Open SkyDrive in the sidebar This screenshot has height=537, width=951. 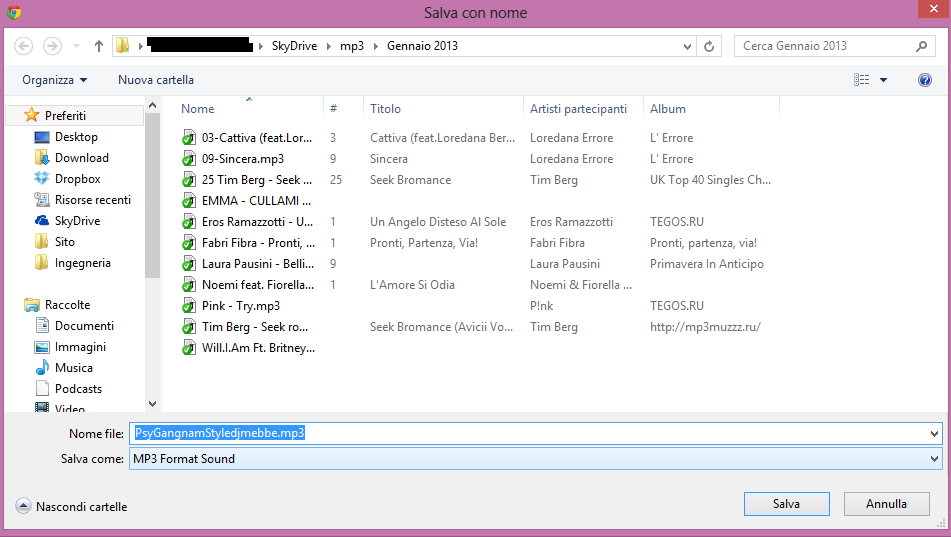coord(77,221)
